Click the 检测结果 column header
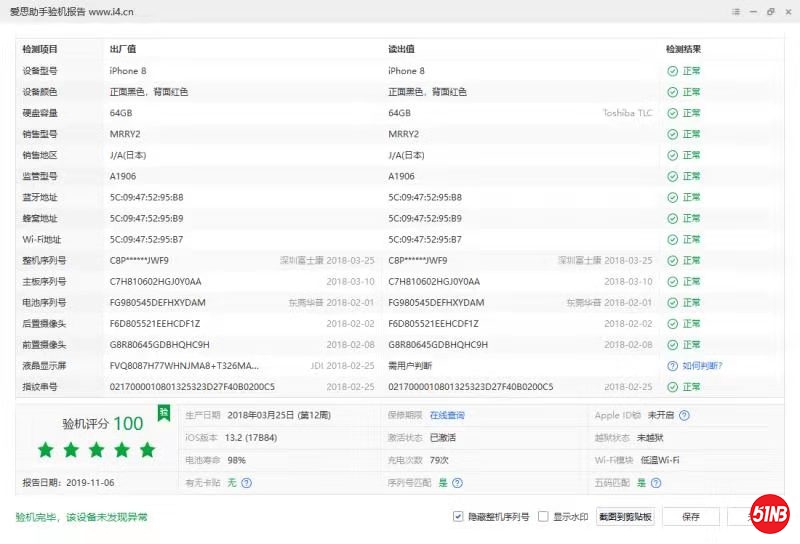This screenshot has height=544, width=800. [x=684, y=49]
